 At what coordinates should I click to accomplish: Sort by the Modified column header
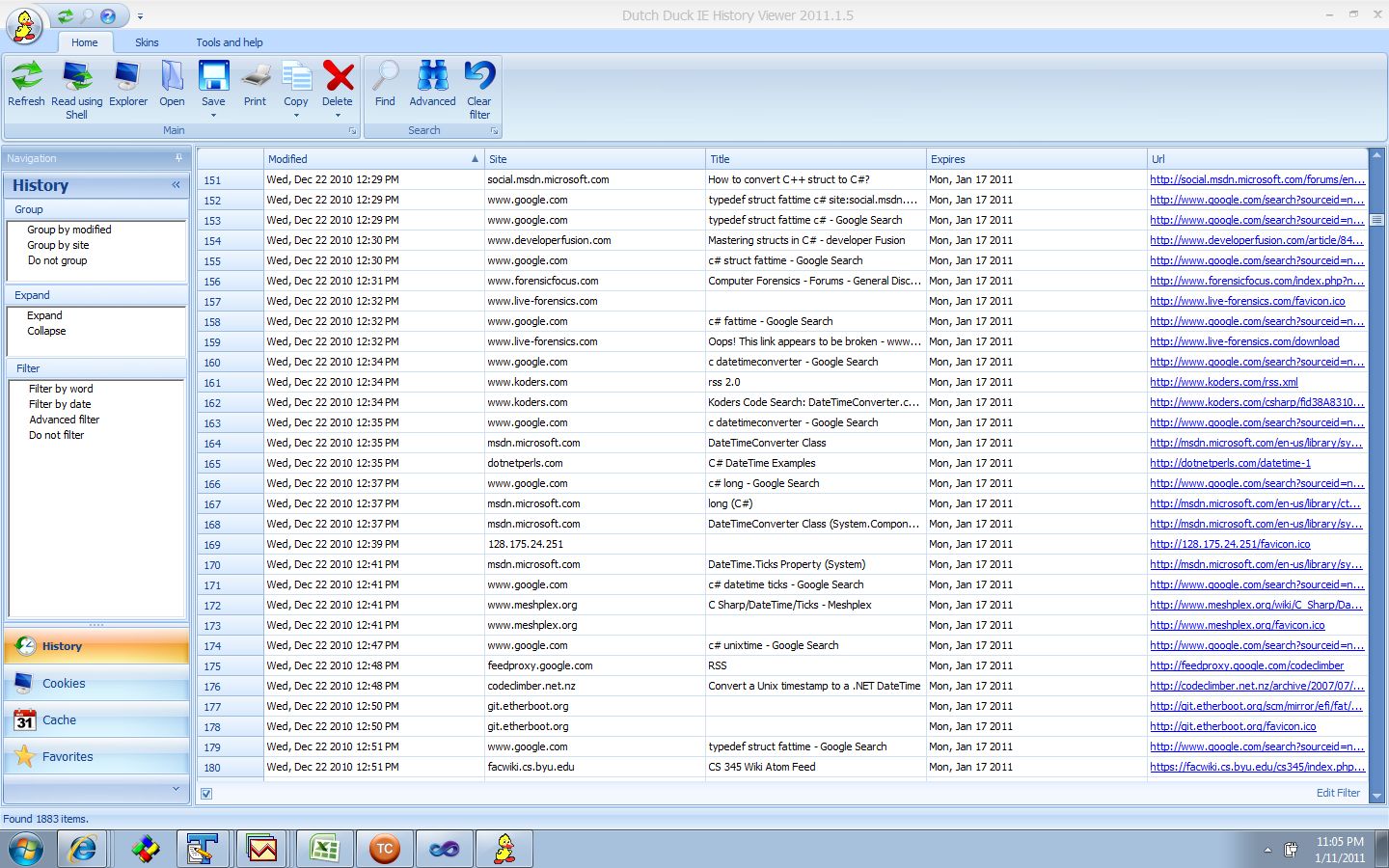(373, 159)
